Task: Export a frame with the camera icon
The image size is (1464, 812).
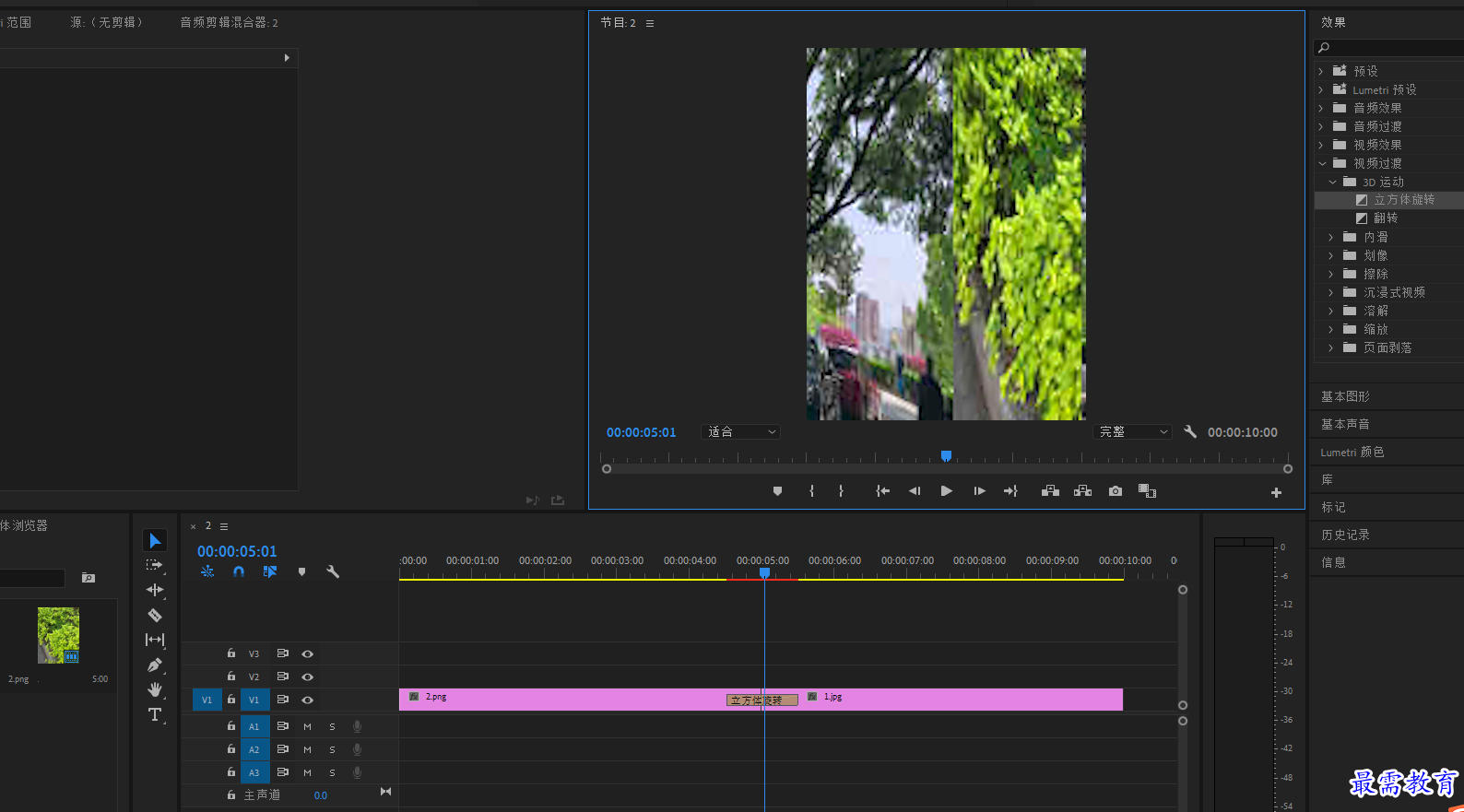Action: [x=1116, y=491]
